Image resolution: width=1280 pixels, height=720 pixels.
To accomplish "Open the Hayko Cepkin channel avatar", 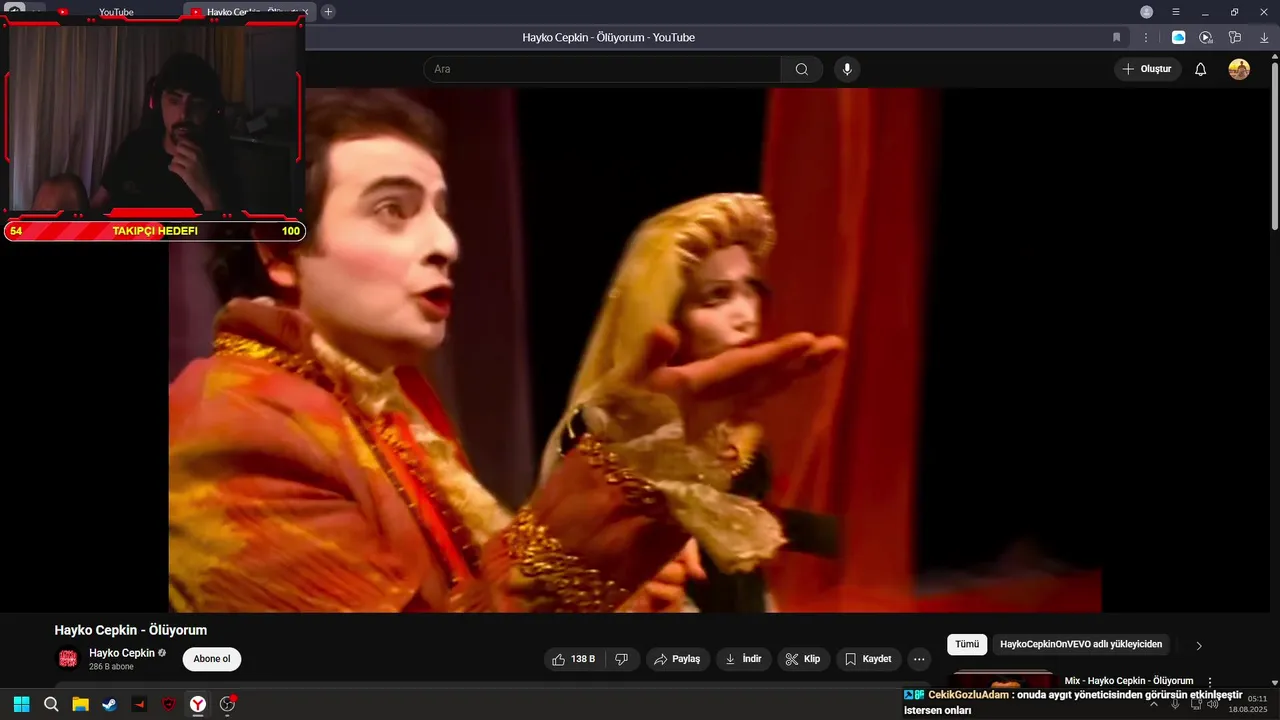I will 68,658.
